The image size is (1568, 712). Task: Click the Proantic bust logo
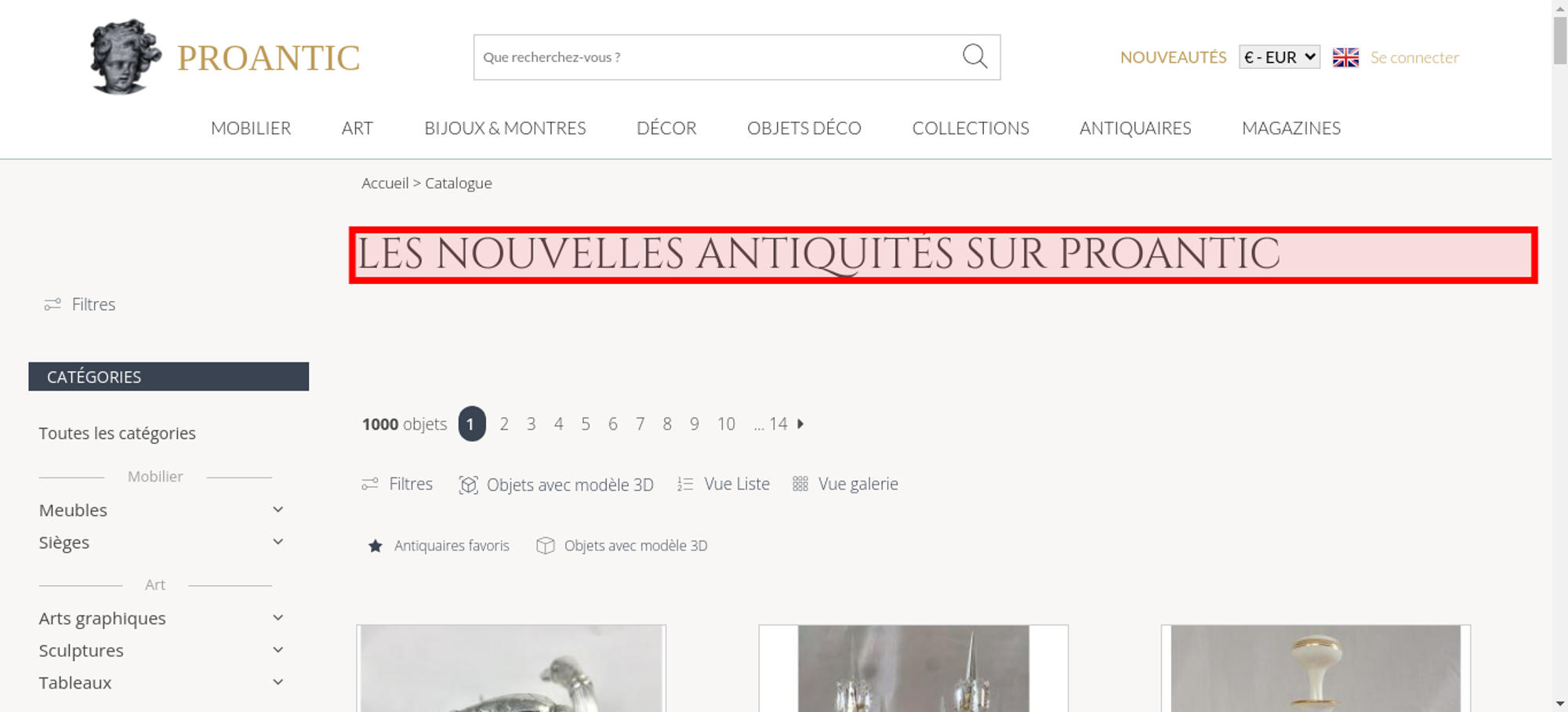coord(125,56)
